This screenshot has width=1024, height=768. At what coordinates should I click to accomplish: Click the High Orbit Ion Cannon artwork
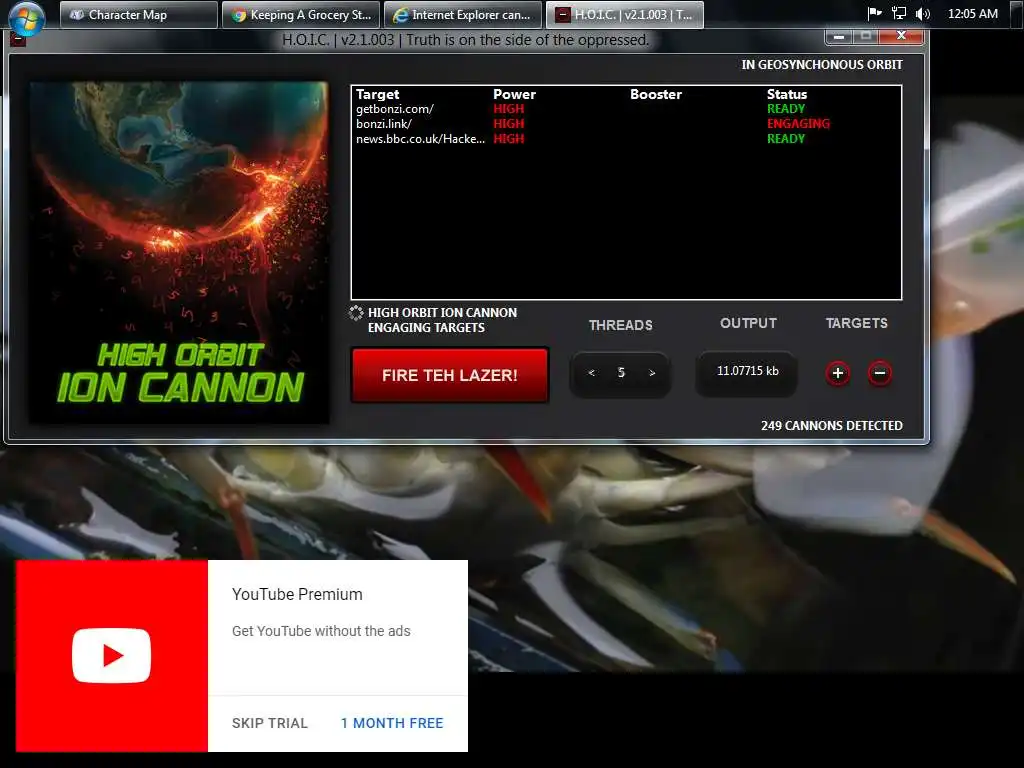pyautogui.click(x=179, y=252)
